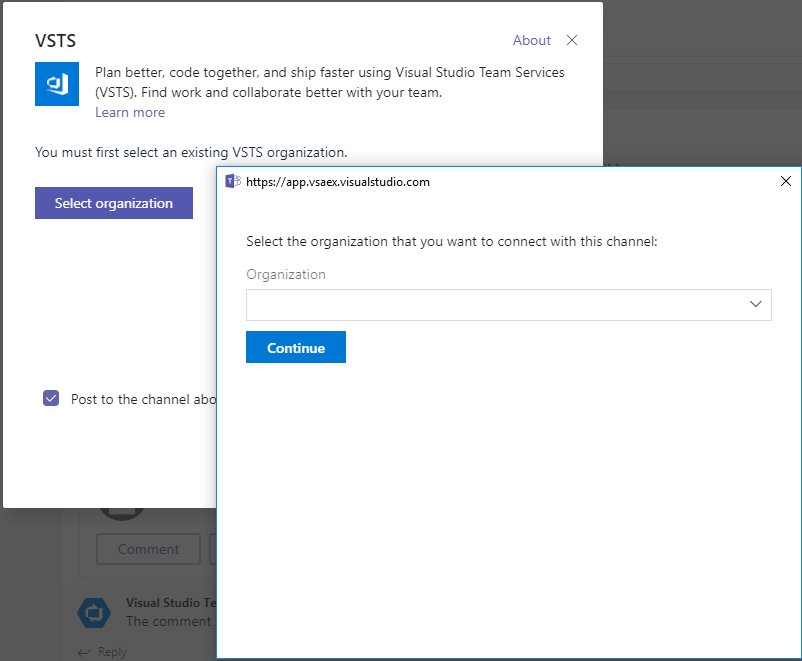Click 'The comment' message text in background
Viewport: 802px width, 661px height.
pos(168,622)
